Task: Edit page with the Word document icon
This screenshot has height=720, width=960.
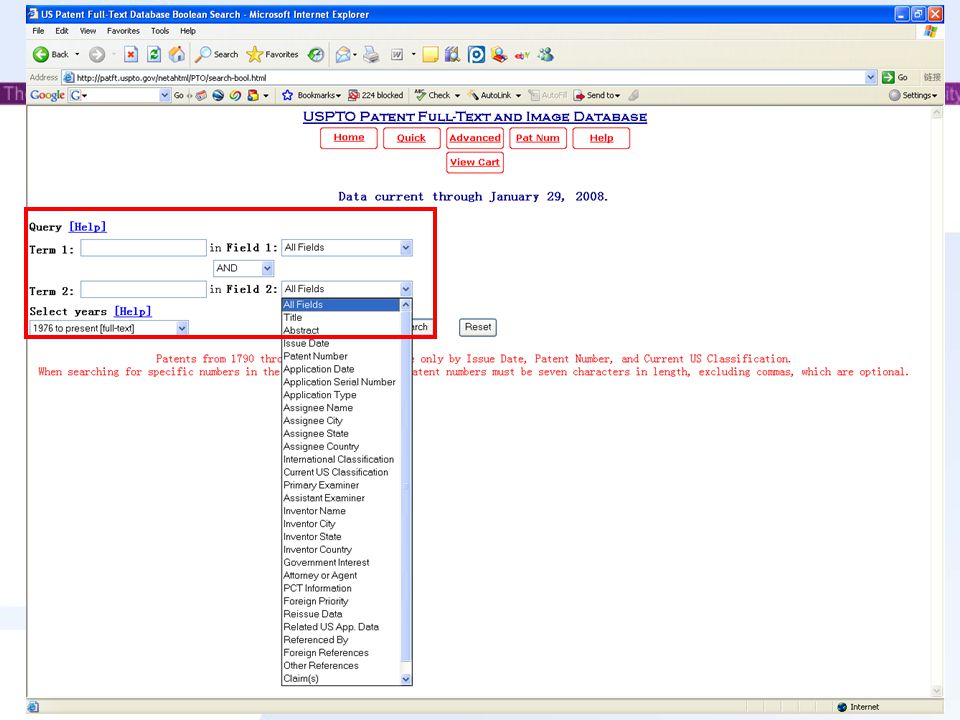Action: pyautogui.click(x=397, y=54)
